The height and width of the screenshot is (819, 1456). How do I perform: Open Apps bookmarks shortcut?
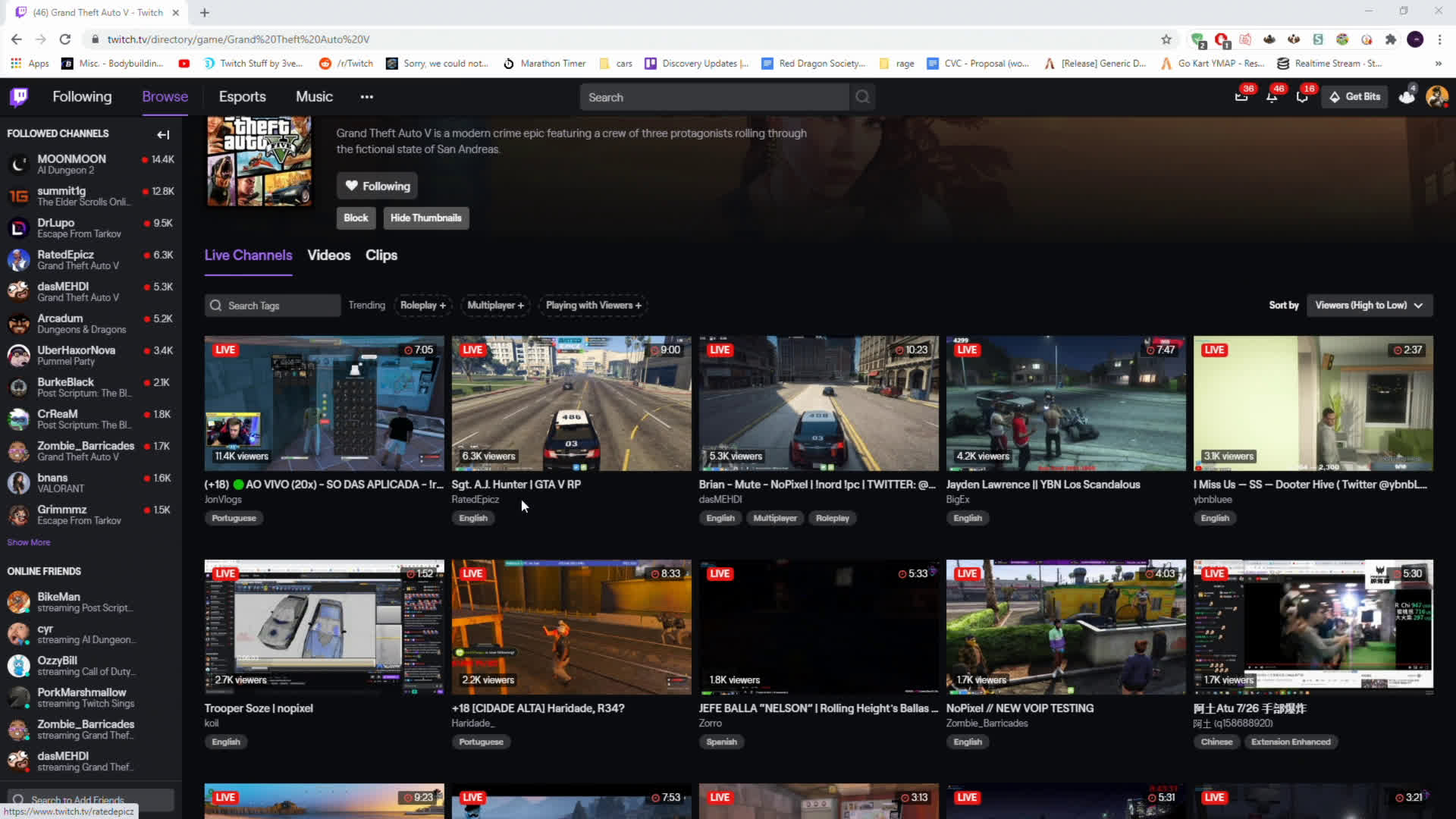tap(30, 64)
